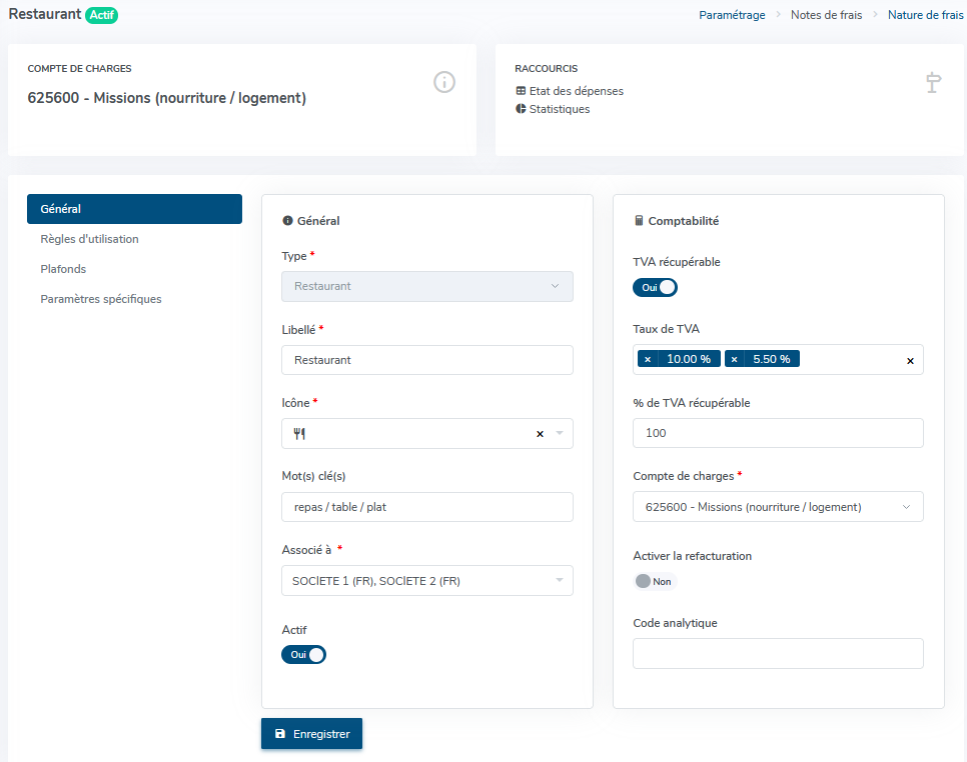
Task: Click the info icon in Compte de charges card
Action: click(x=444, y=82)
